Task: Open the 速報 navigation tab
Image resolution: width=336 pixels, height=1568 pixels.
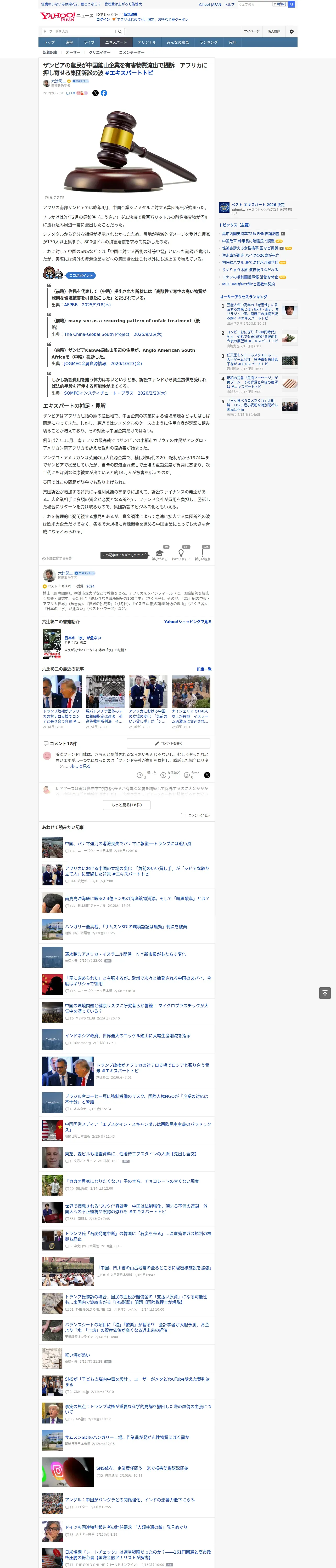Action: (x=69, y=43)
